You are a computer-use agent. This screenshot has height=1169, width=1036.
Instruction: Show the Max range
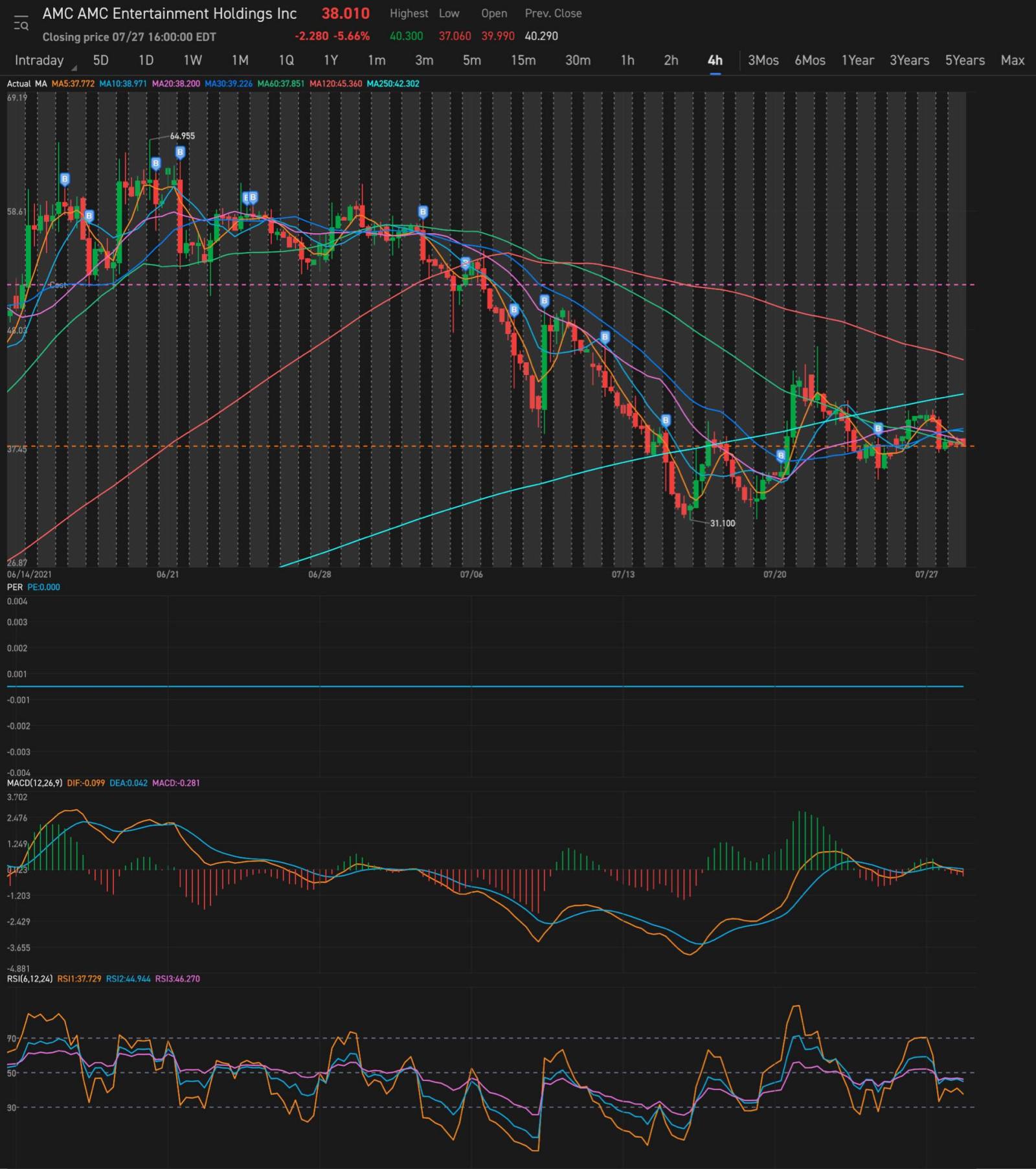pos(1013,60)
